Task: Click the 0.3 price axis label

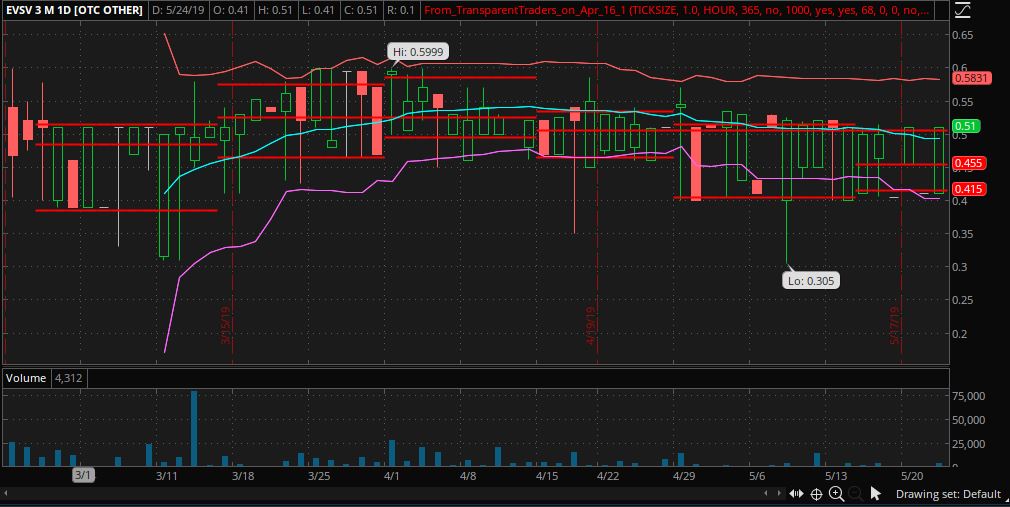Action: pos(960,267)
